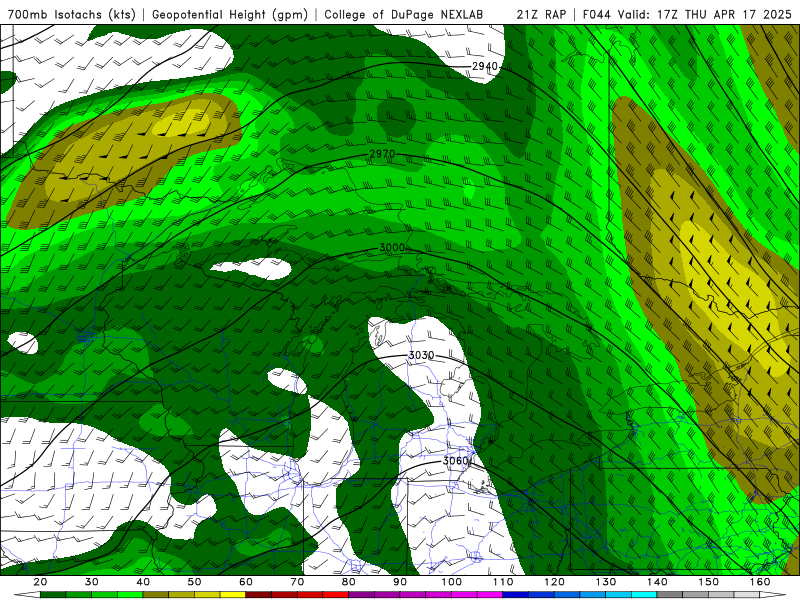The width and height of the screenshot is (800, 600).
Task: Click the 110 kts legend value
Action: (503, 582)
